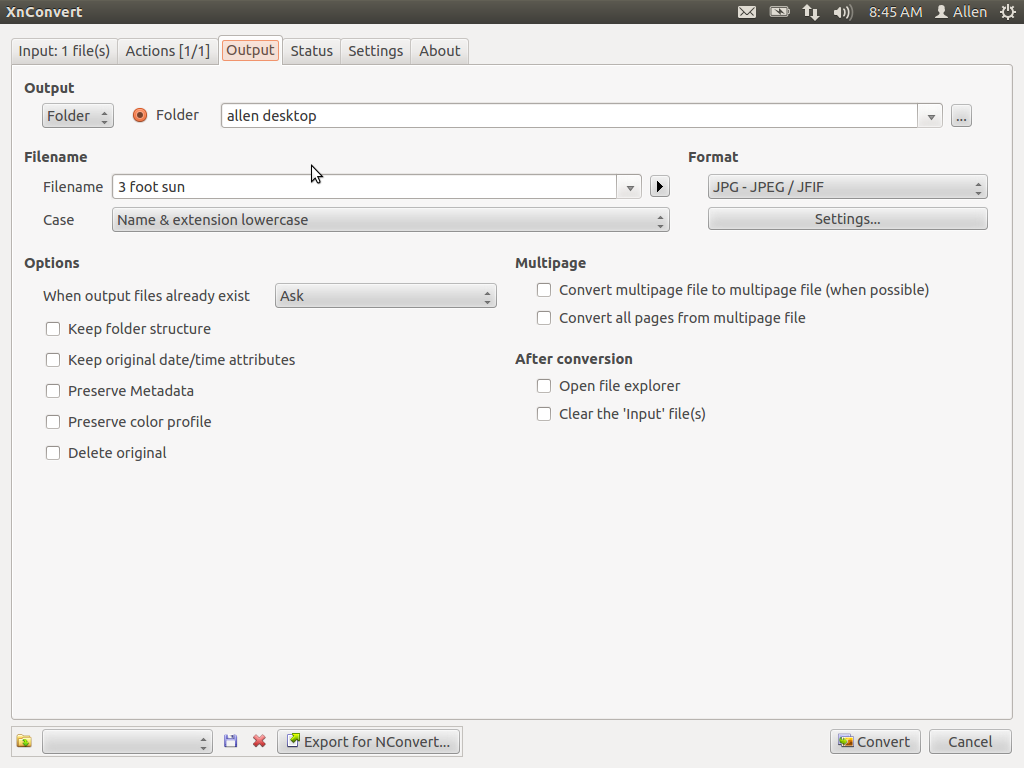Delete script with the red X icon
Image resolution: width=1024 pixels, height=768 pixels.
259,741
